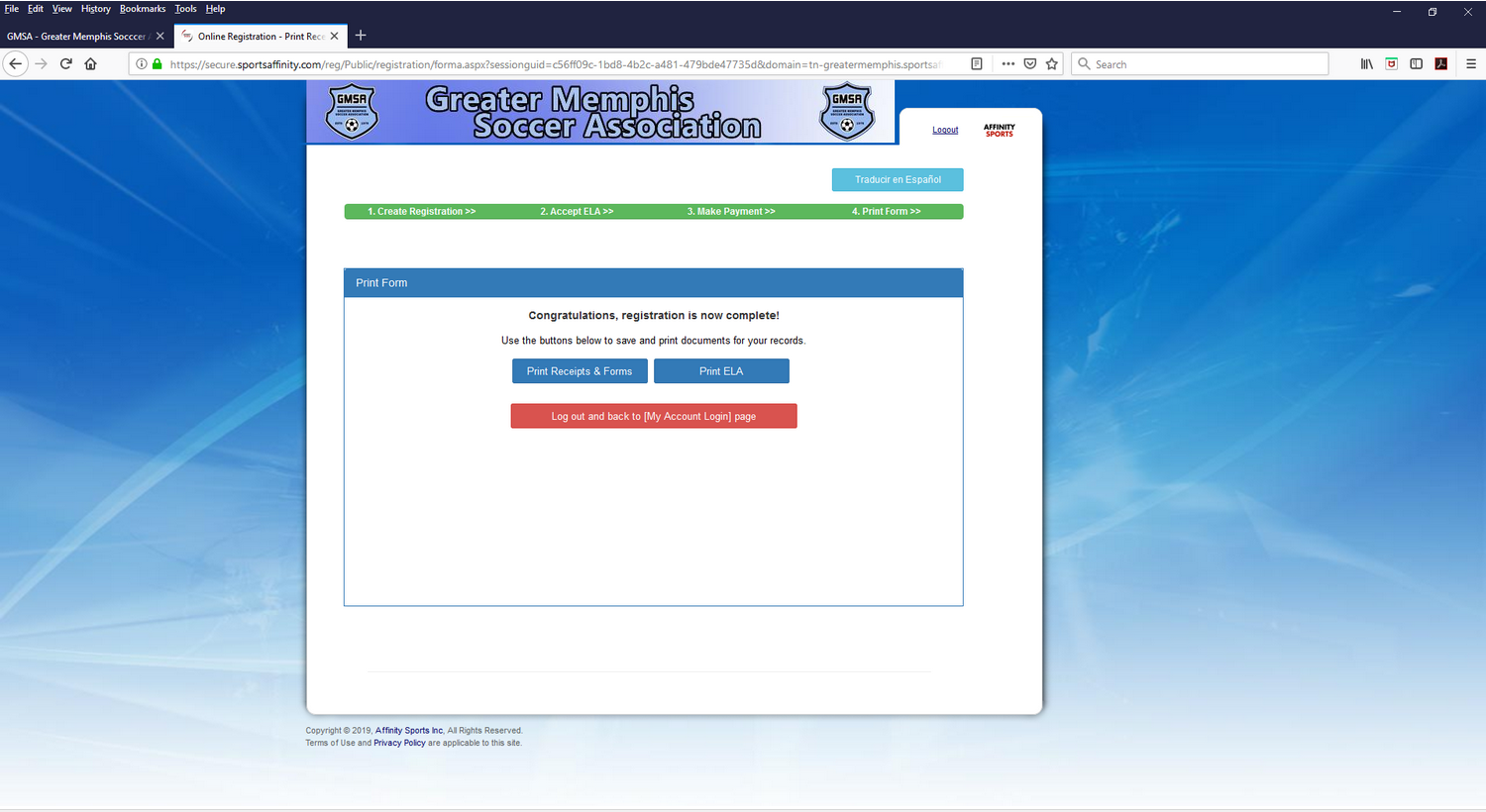Open the Firefox hamburger menu
1486x812 pixels.
pos(1470,64)
